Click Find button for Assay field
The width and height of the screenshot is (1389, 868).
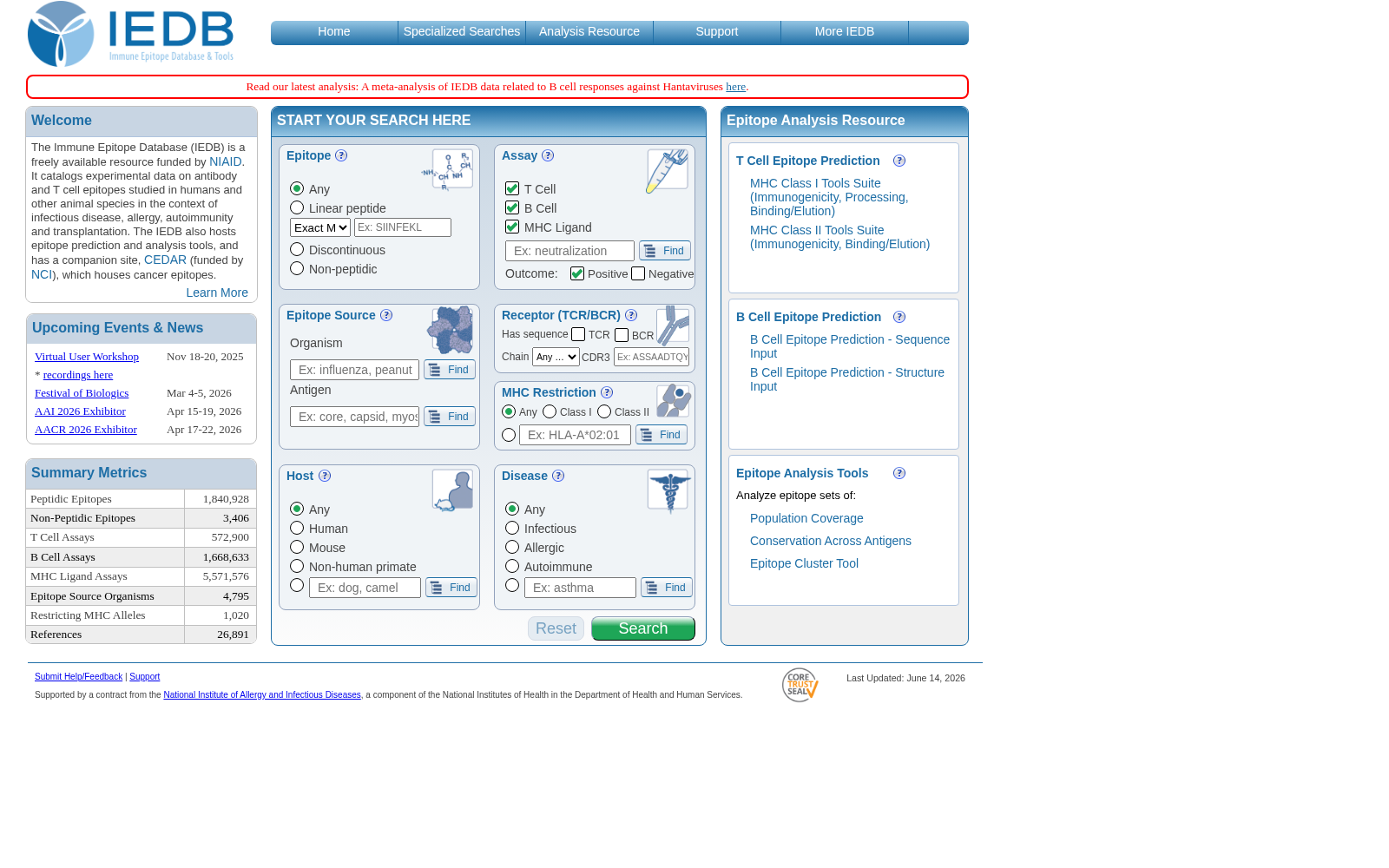coord(665,251)
